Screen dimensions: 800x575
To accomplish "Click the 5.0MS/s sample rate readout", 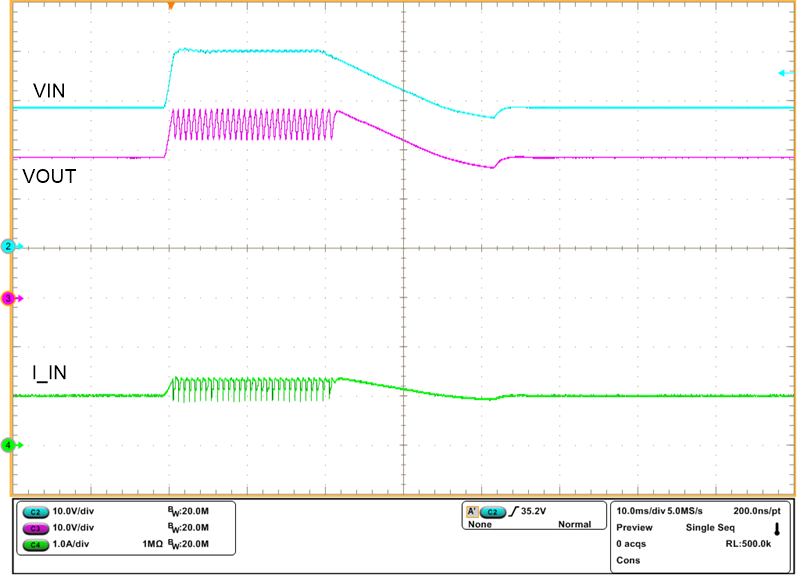I will point(685,511).
